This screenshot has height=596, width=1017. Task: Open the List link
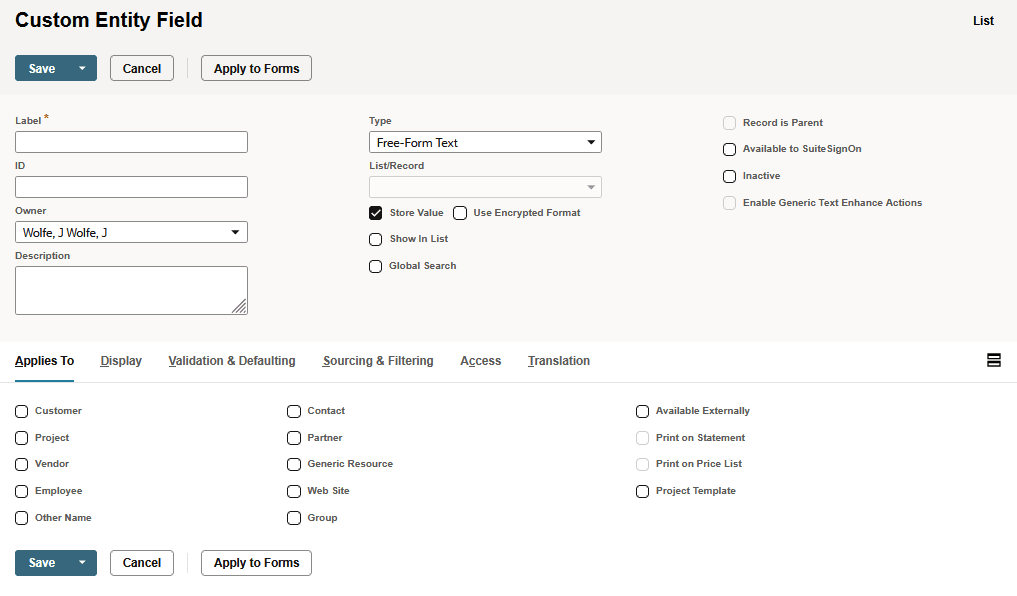tap(983, 21)
